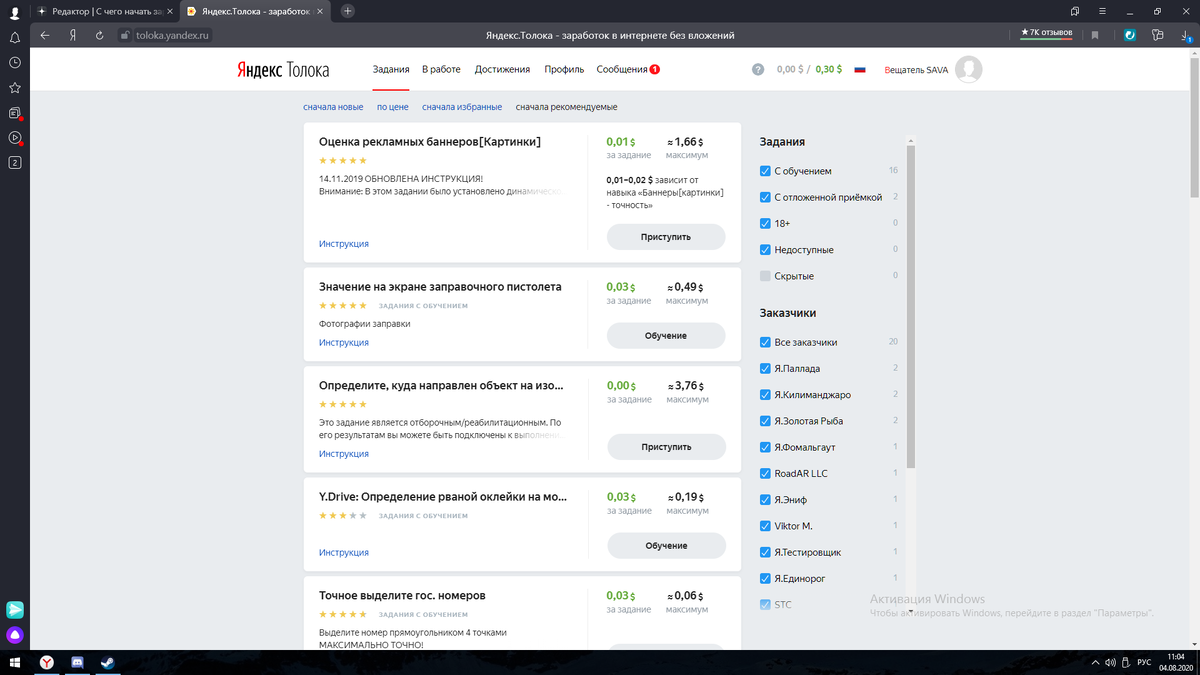Open bookmarks star in browser sidebar
1200x675 pixels.
[x=14, y=87]
